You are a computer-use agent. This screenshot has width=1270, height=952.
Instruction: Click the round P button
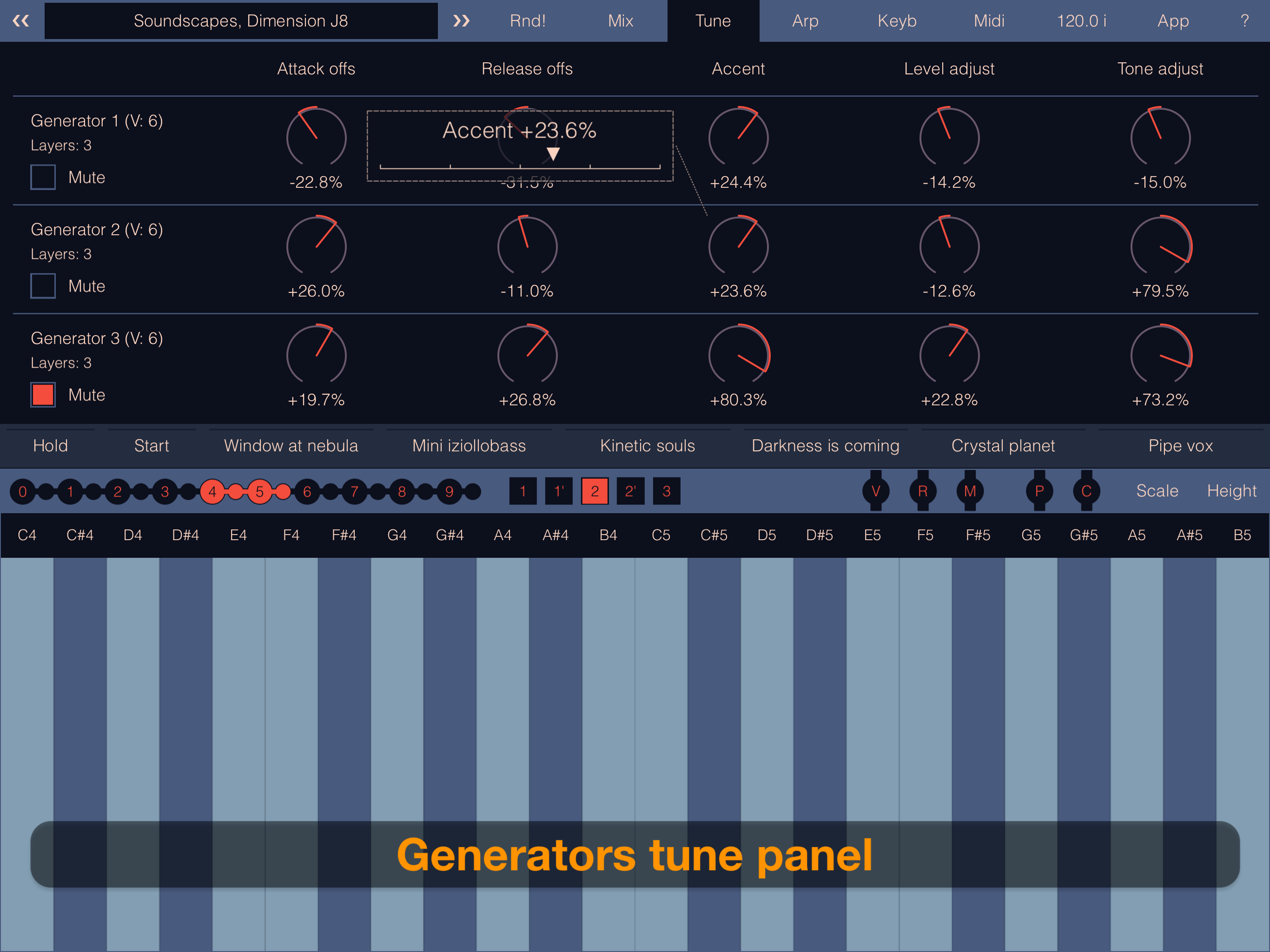pos(1039,491)
